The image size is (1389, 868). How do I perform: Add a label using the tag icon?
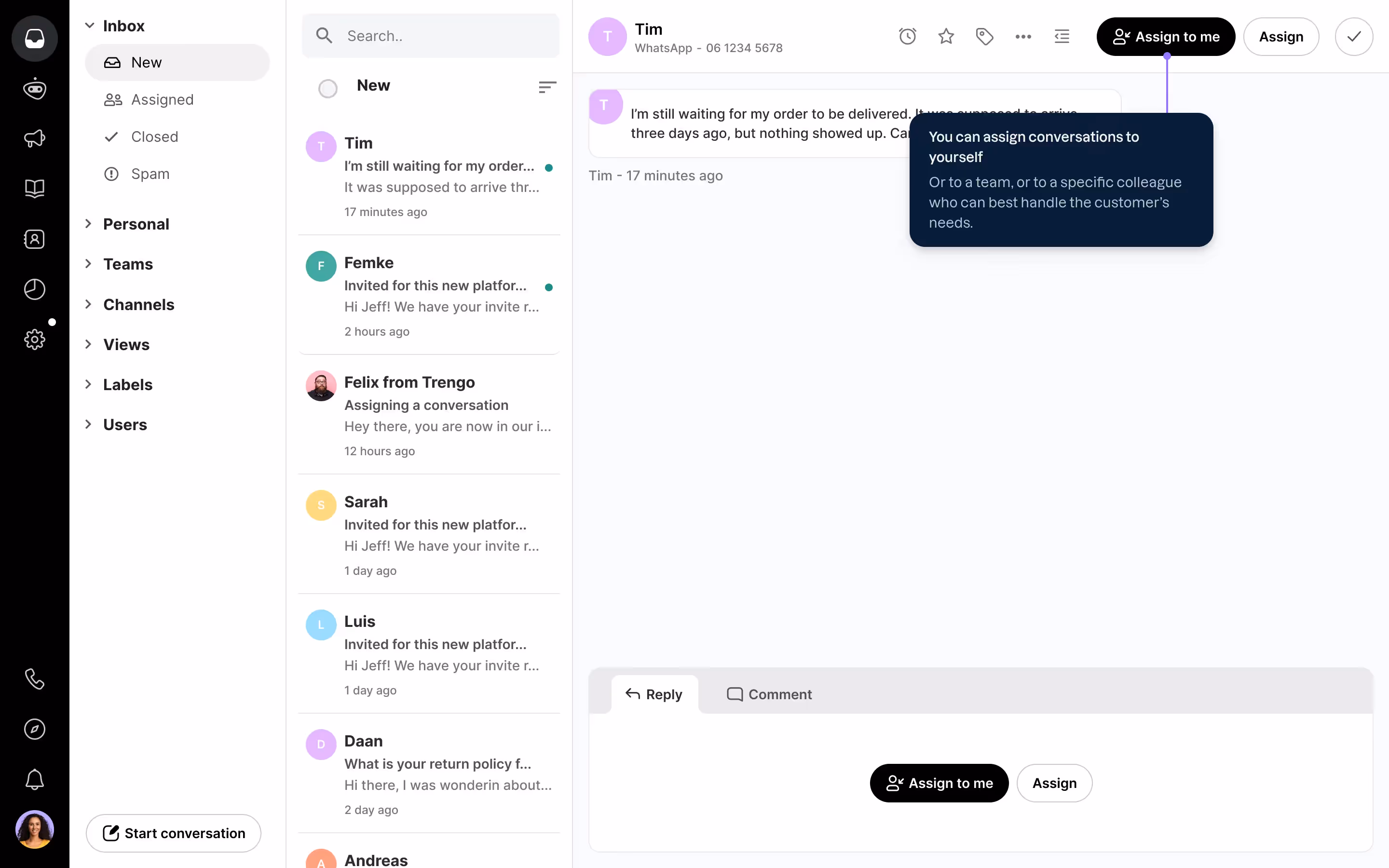pos(985,37)
